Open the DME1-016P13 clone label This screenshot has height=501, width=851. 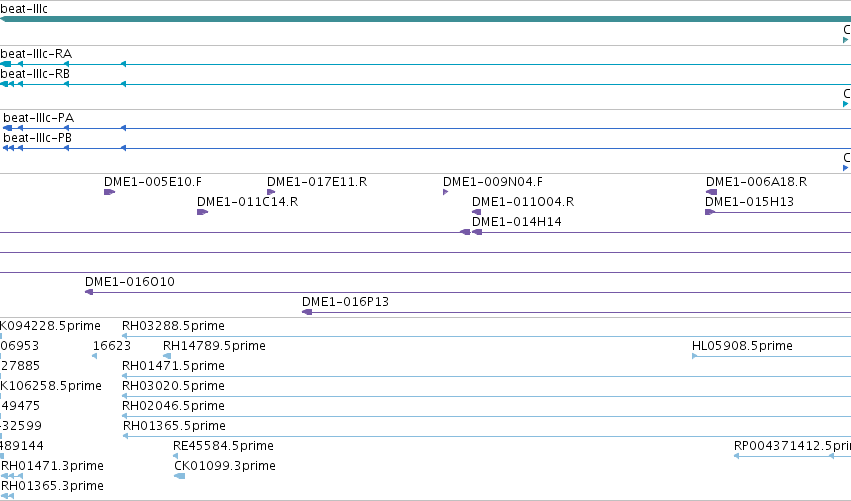[346, 302]
